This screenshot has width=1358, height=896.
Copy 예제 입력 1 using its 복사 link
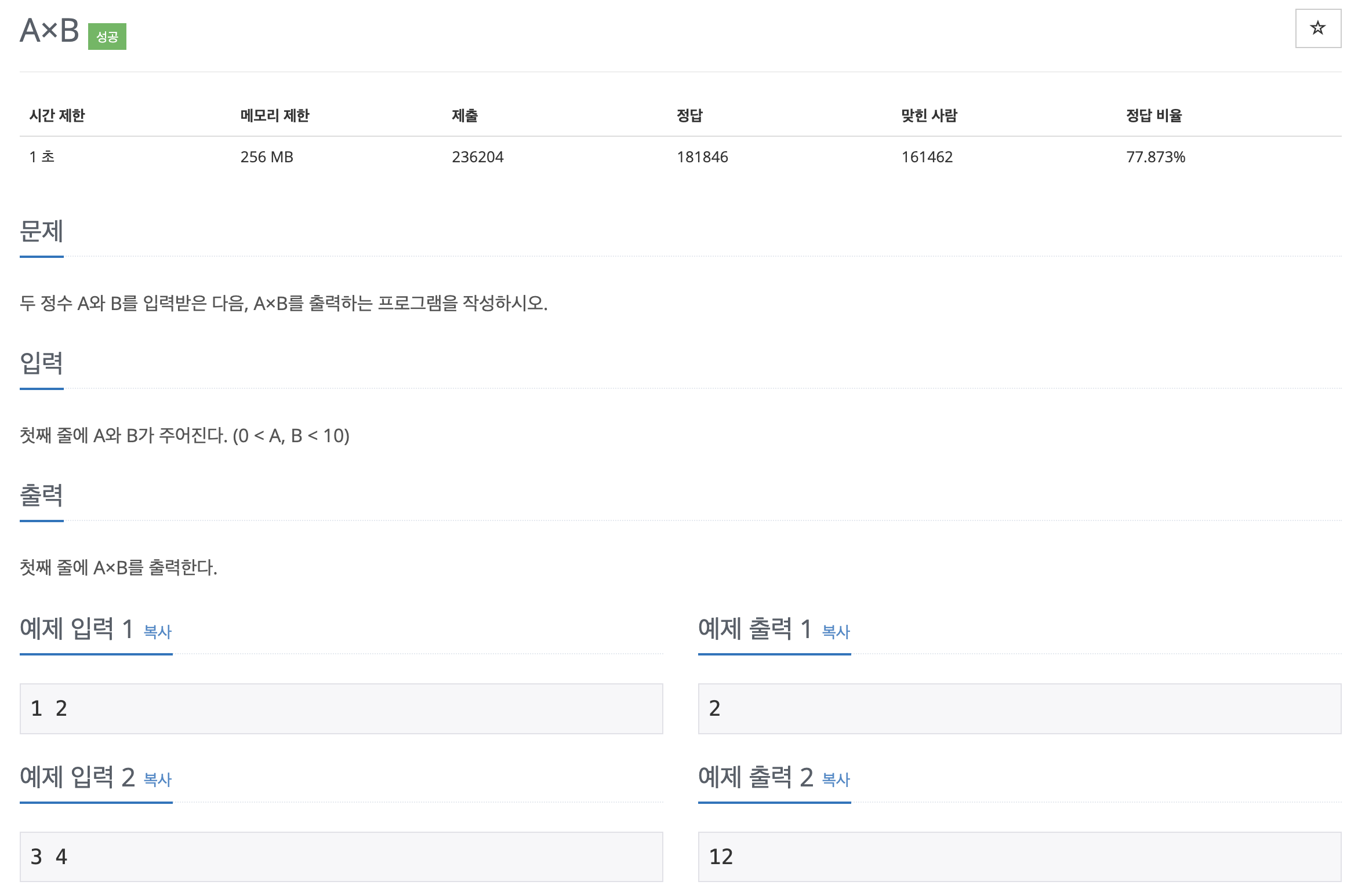click(158, 633)
